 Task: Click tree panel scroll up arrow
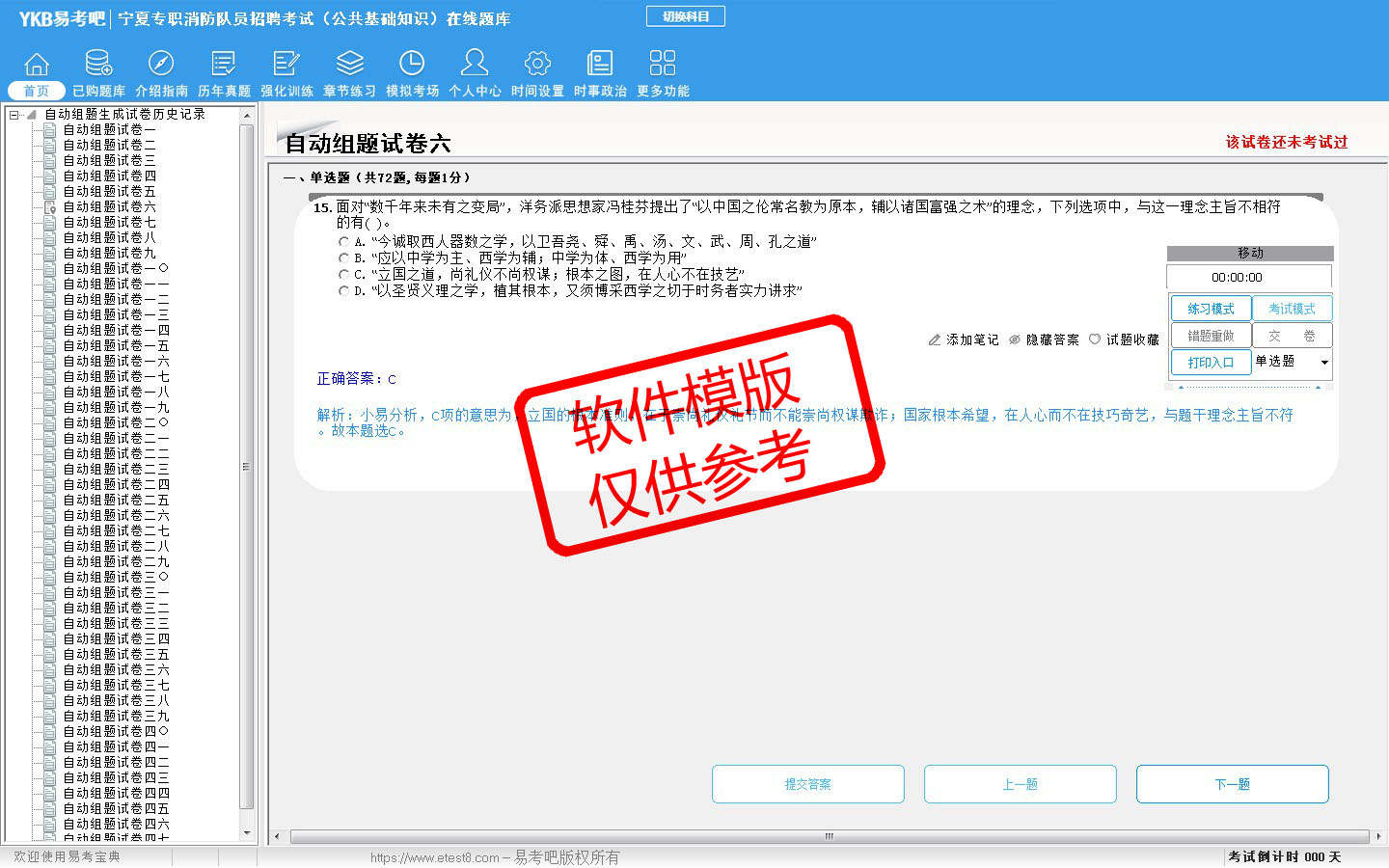247,116
